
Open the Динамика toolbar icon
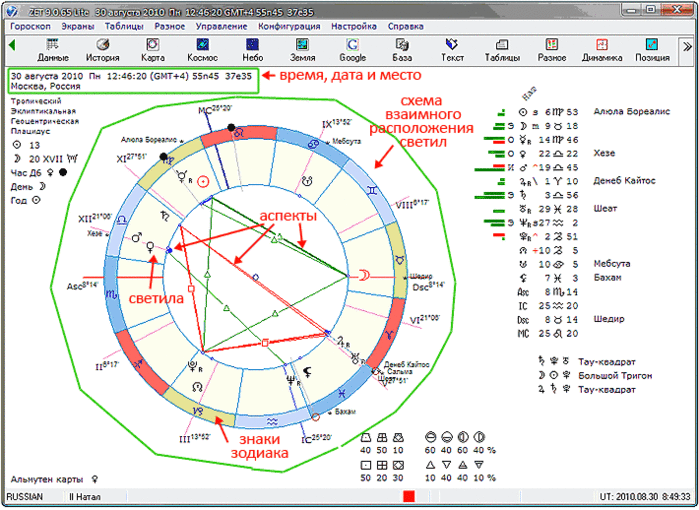coord(602,50)
